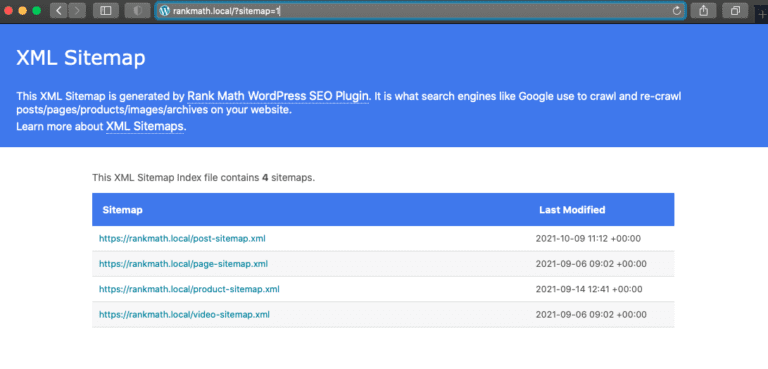
Task: Click the Sitemap column header
Action: (122, 210)
